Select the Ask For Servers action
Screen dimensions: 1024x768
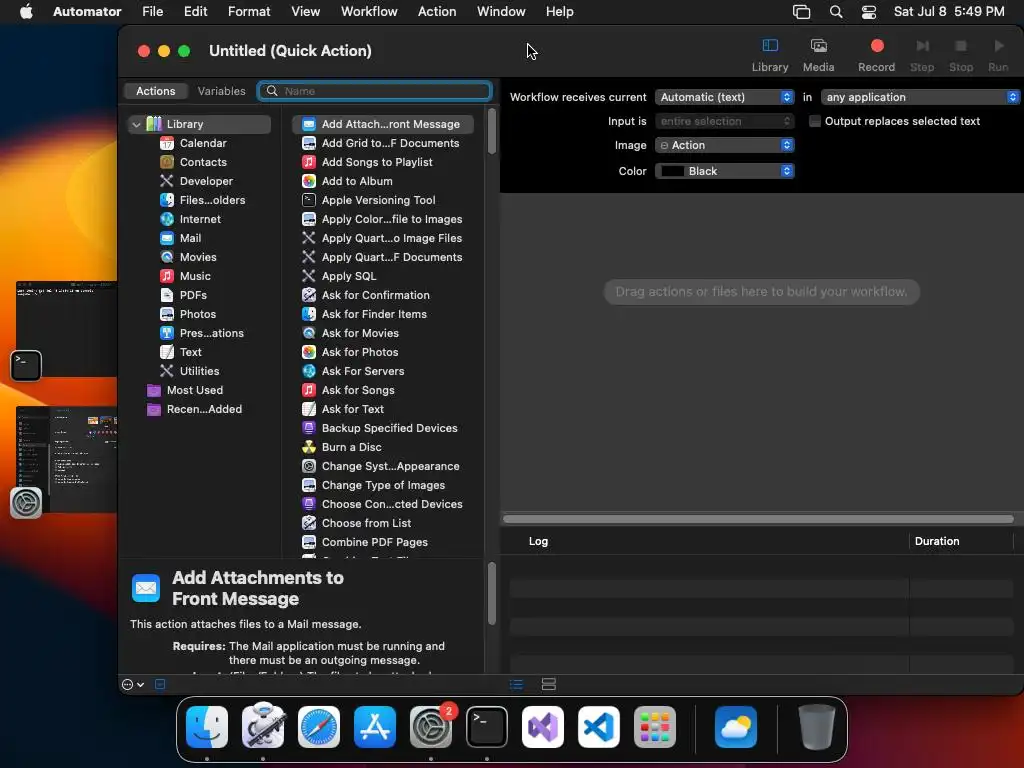tap(362, 371)
